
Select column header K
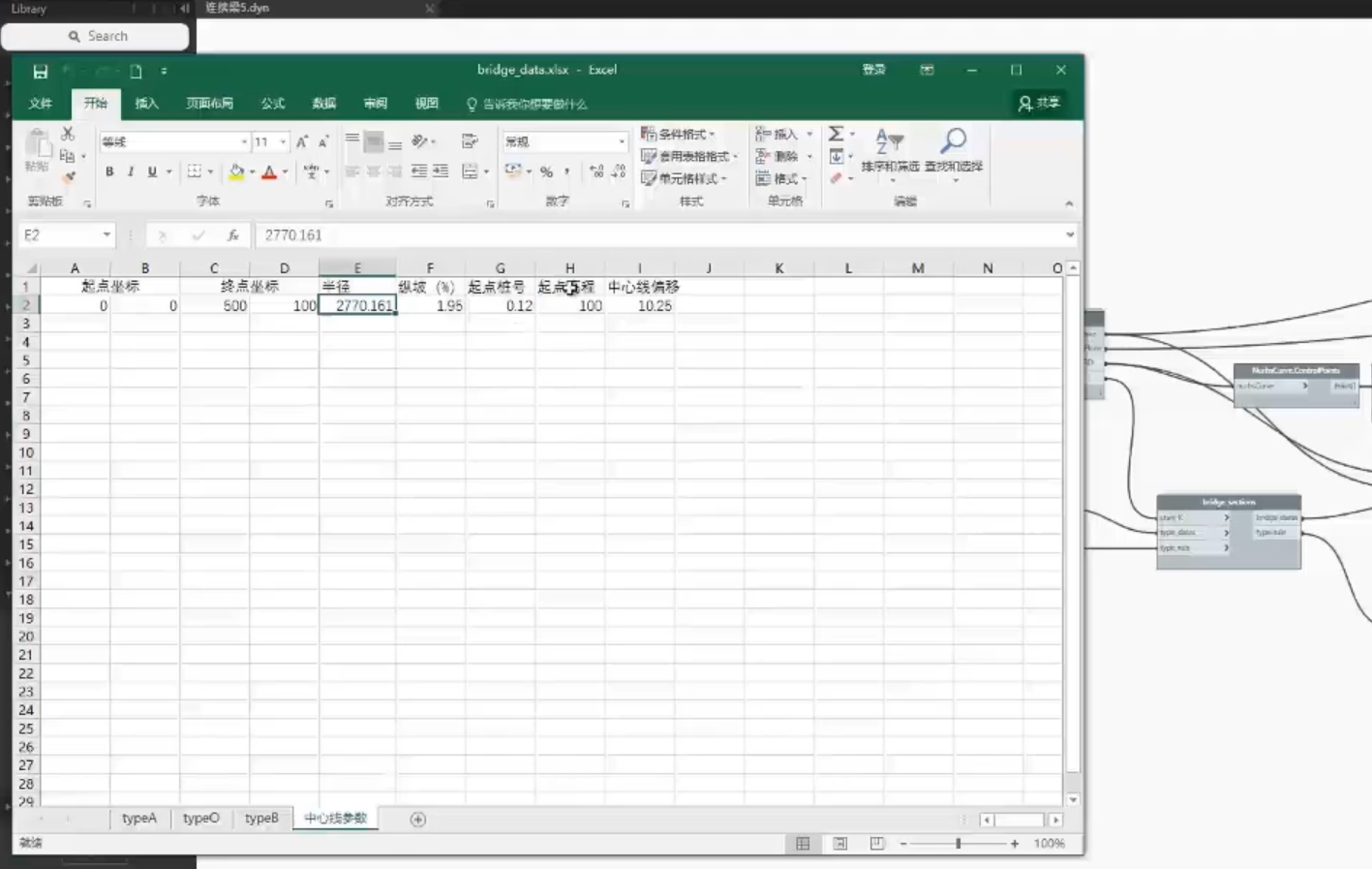tap(778, 268)
